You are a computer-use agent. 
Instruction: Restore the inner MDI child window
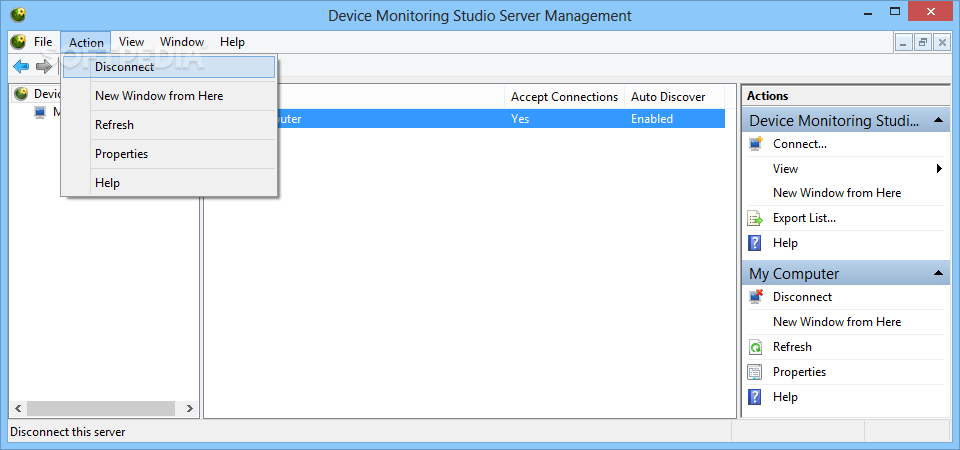(x=922, y=42)
